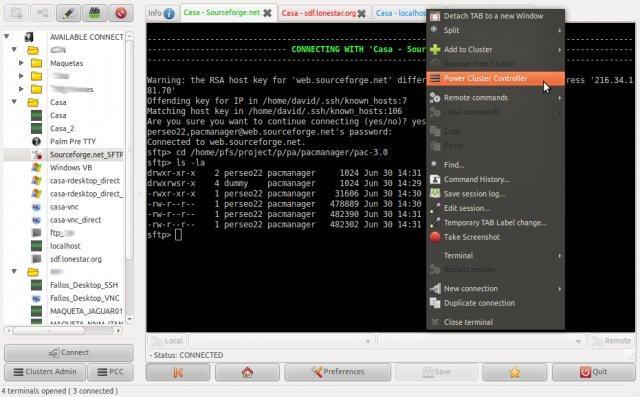Select Detach TAB to a new Window
This screenshot has height=397, width=640.
pos(496,16)
